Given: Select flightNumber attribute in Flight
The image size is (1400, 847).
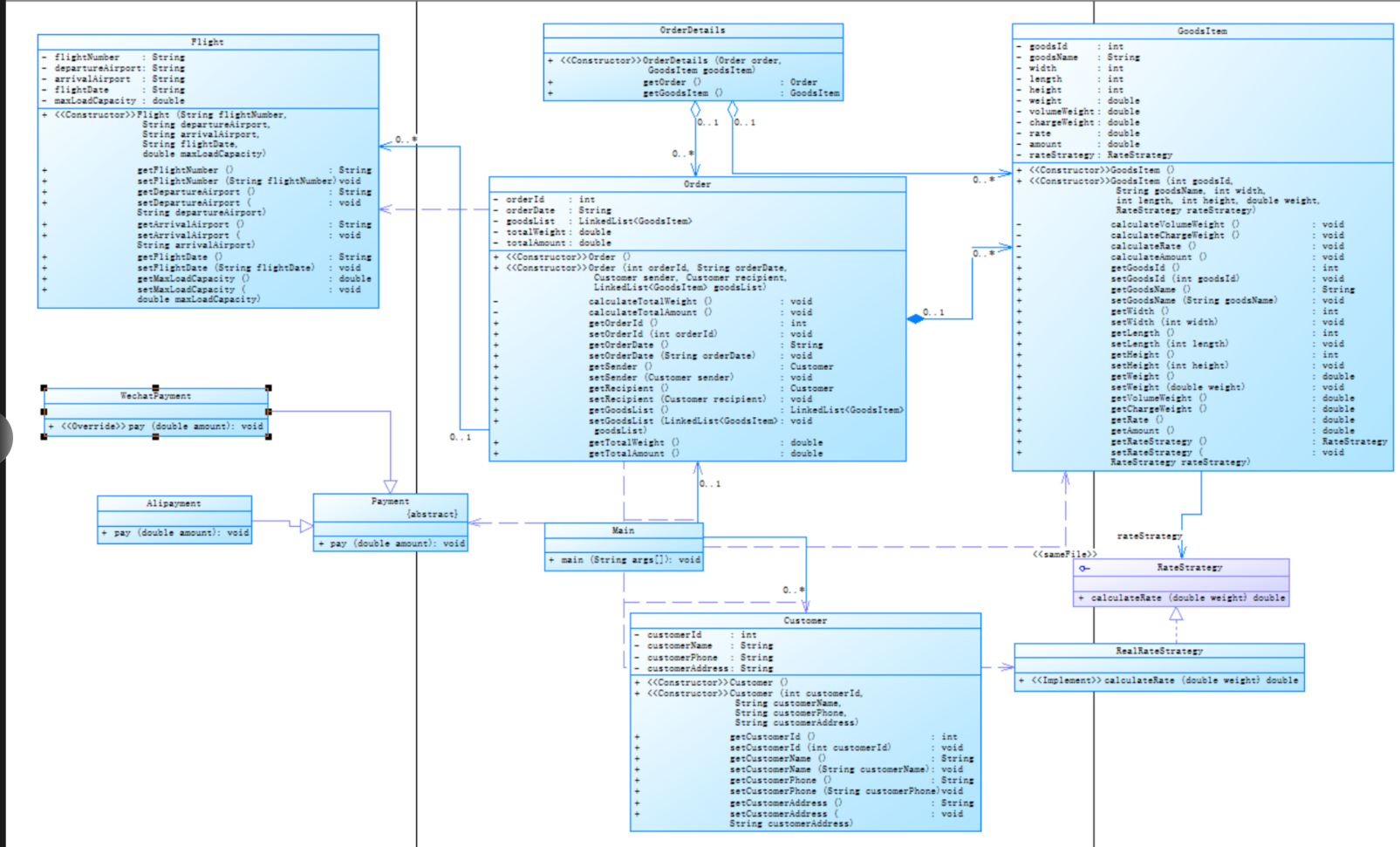Looking at the screenshot, I should pos(113,58).
